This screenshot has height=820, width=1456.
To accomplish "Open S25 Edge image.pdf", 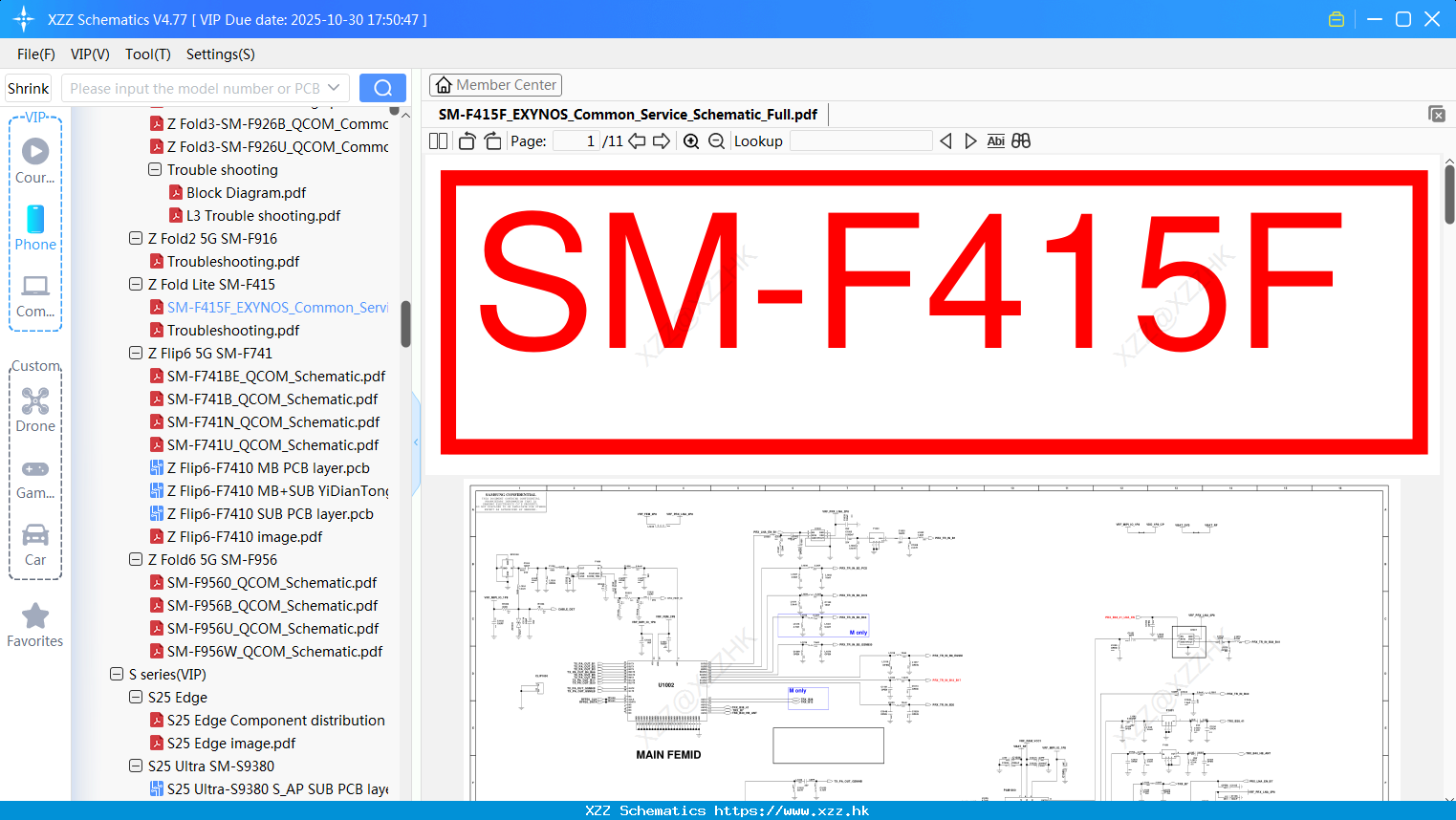I will point(231,744).
